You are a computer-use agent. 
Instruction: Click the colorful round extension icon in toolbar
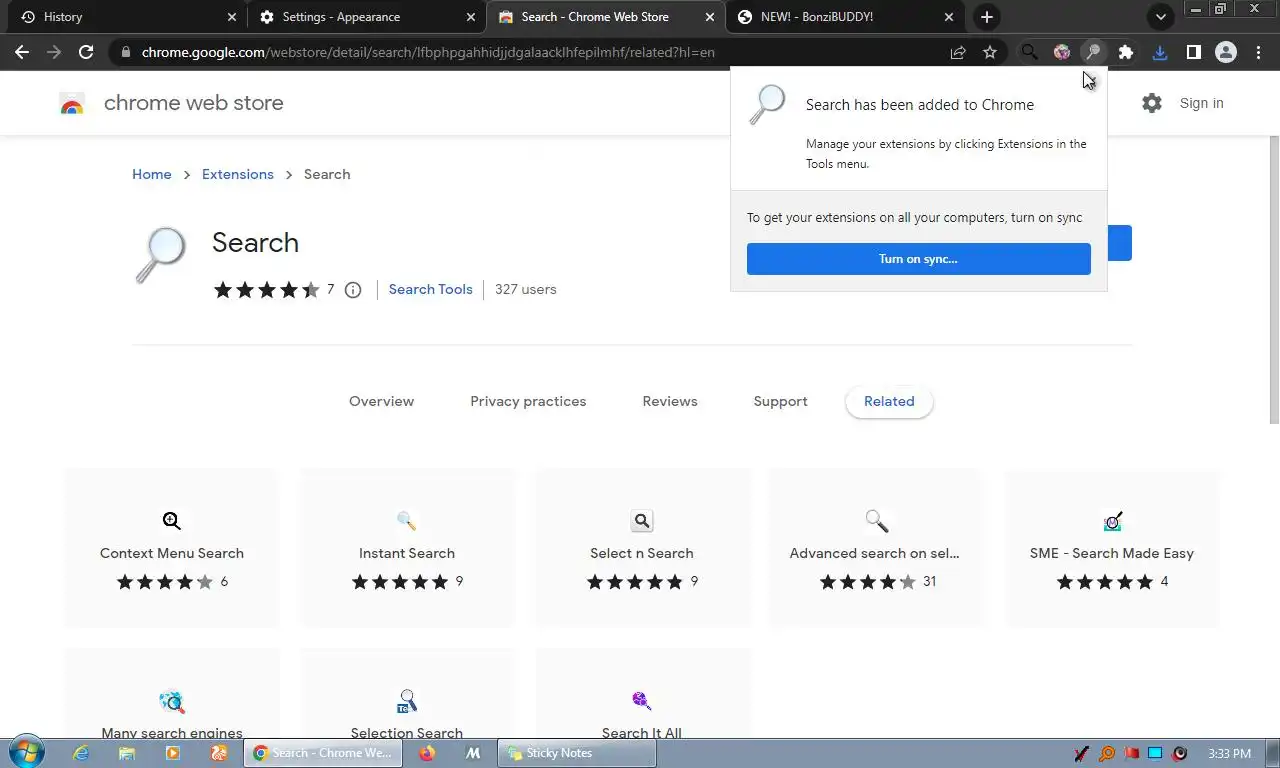(1062, 52)
